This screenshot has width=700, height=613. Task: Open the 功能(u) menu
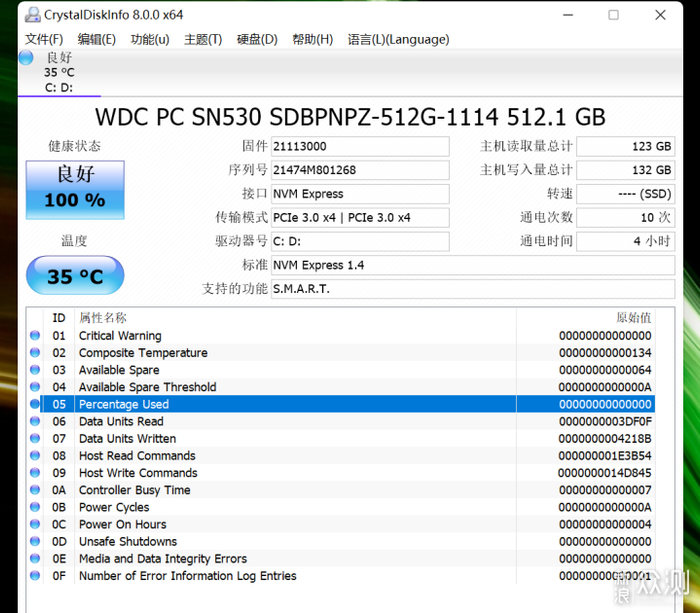[x=150, y=39]
